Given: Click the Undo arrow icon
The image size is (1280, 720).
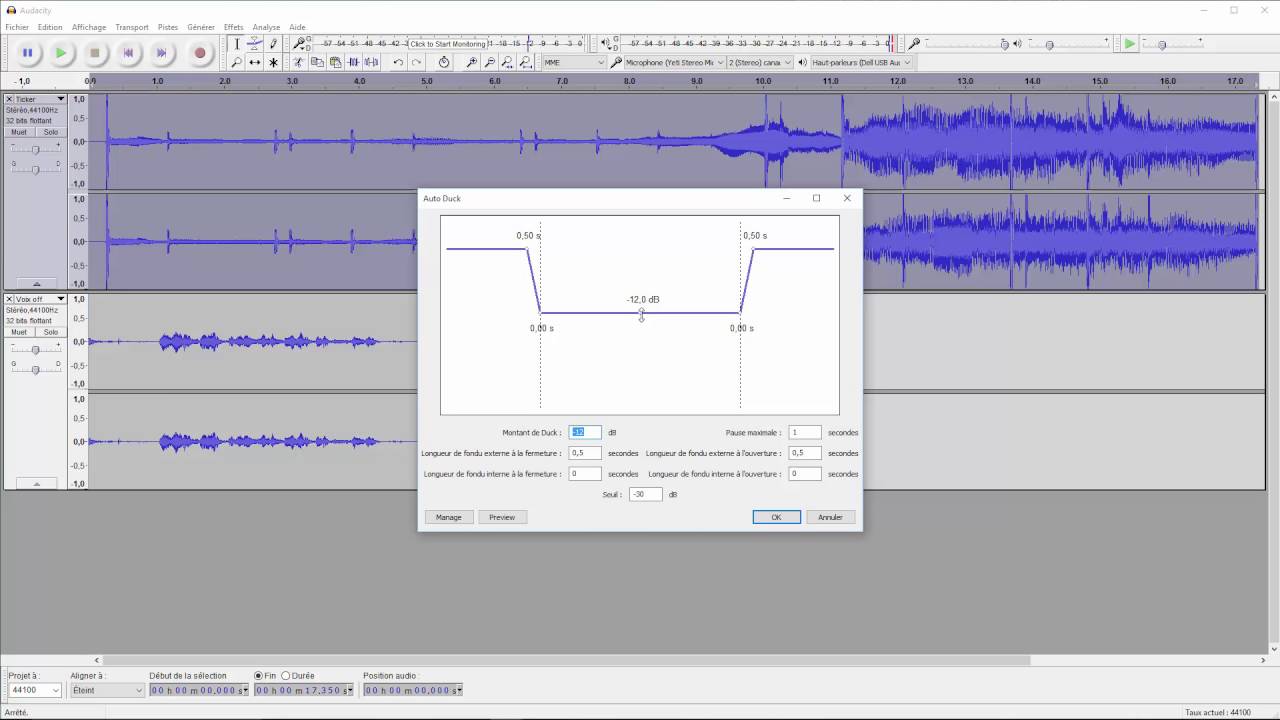Looking at the screenshot, I should click(x=398, y=62).
